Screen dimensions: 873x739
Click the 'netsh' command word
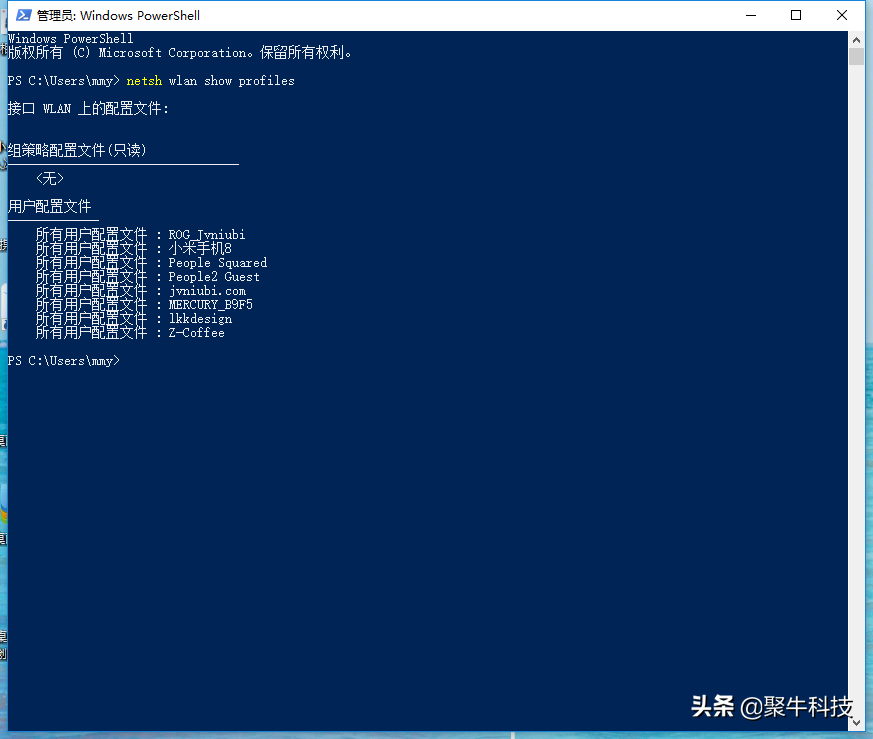tap(144, 81)
